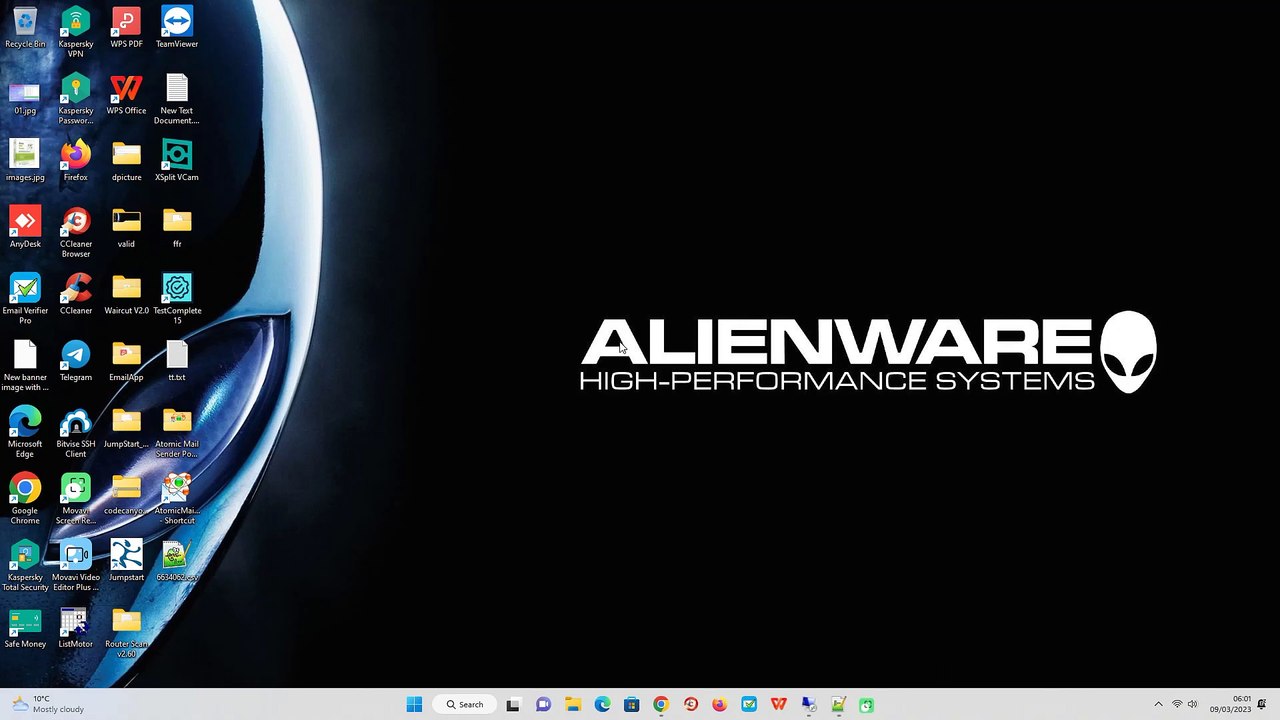Select the Firefox desktop shortcut
This screenshot has width=1280, height=720.
tap(76, 160)
